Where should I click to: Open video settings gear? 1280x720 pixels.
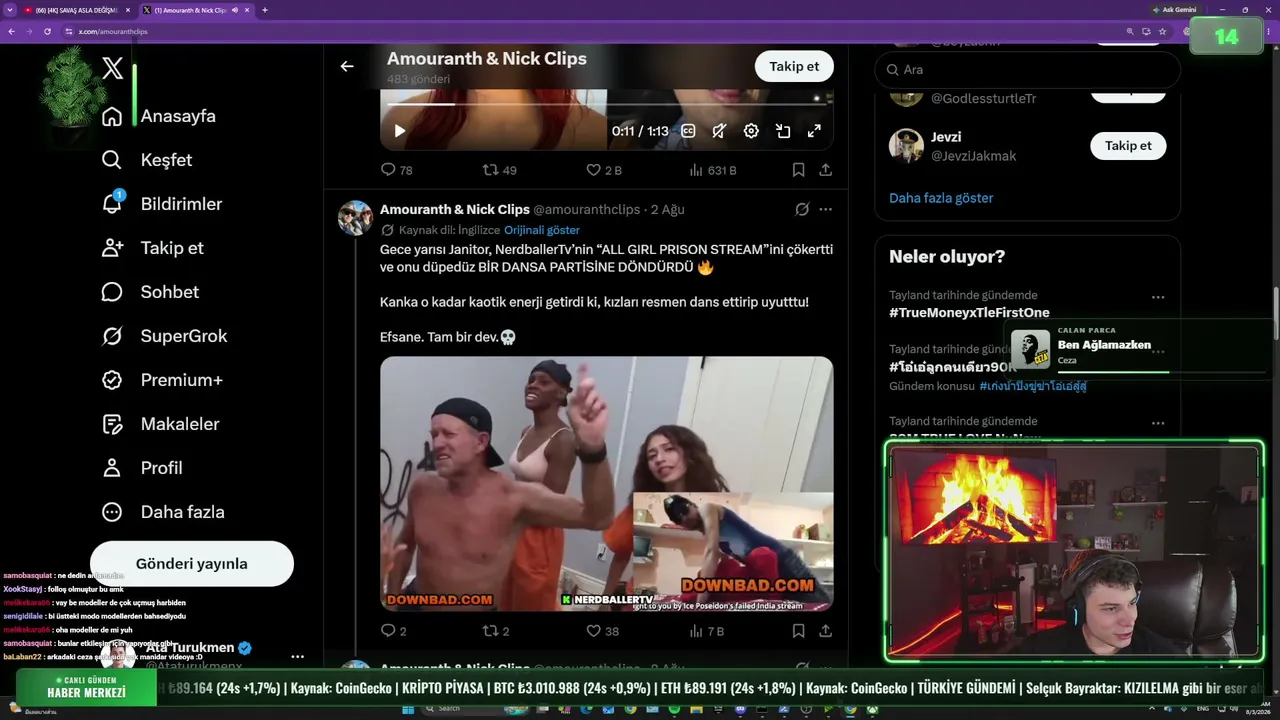[x=751, y=131]
